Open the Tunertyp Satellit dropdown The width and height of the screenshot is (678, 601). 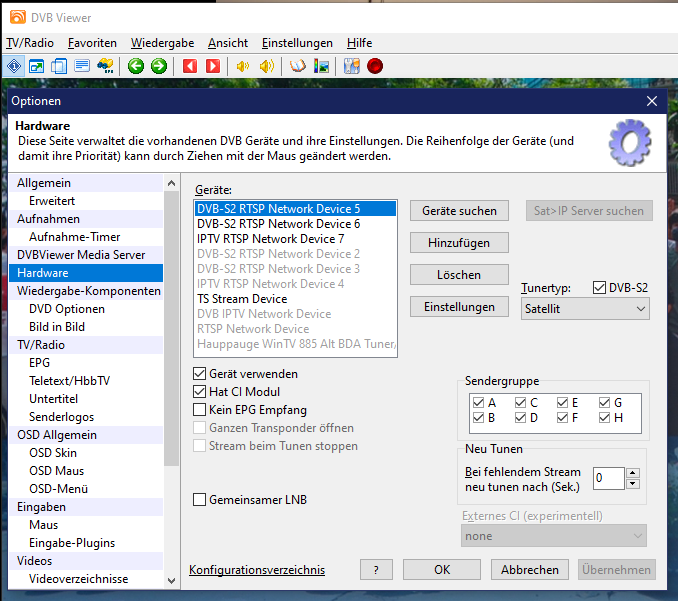pyautogui.click(x=585, y=309)
